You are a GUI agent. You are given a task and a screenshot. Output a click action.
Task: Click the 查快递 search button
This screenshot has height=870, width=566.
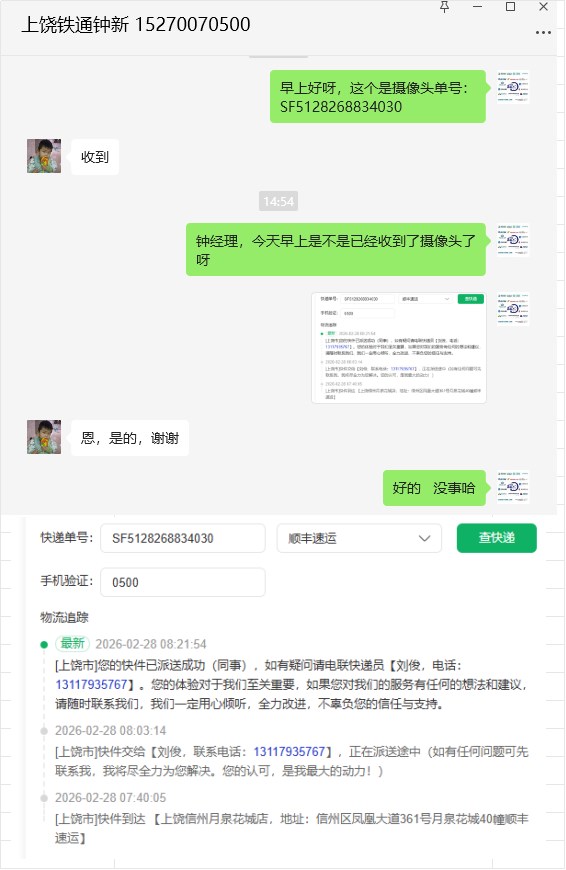[x=497, y=538]
